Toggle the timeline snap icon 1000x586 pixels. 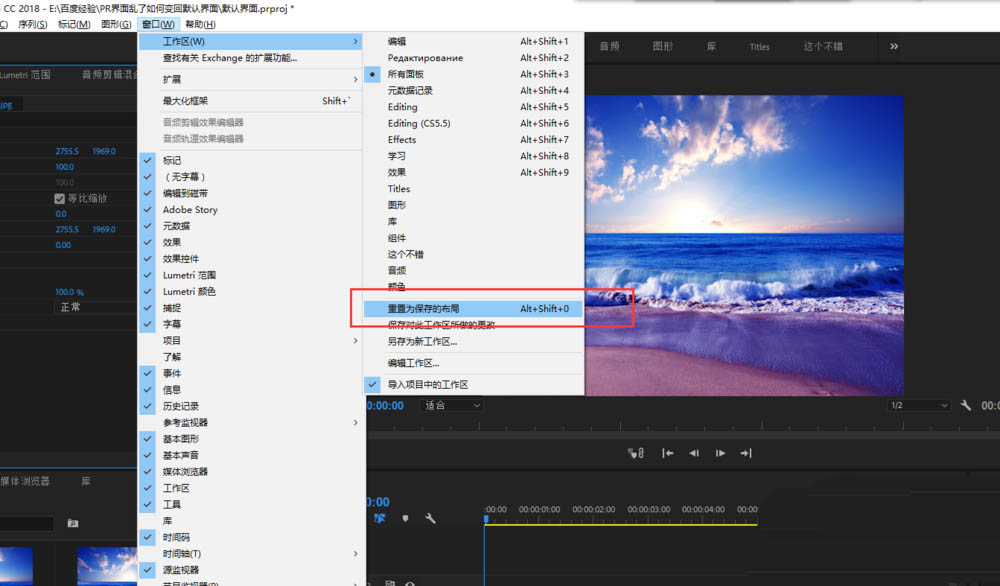tap(380, 518)
